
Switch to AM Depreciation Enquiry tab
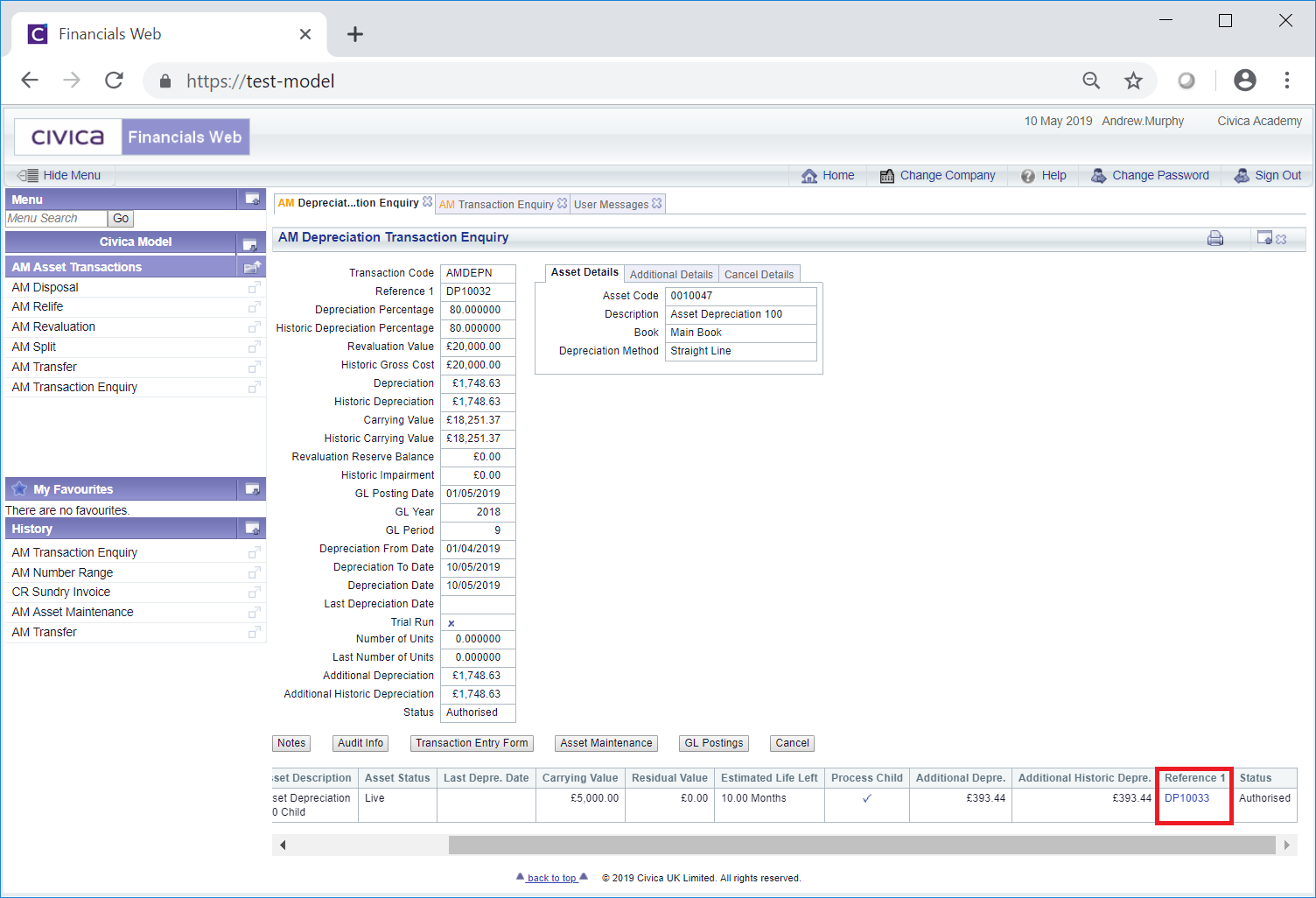tap(348, 203)
